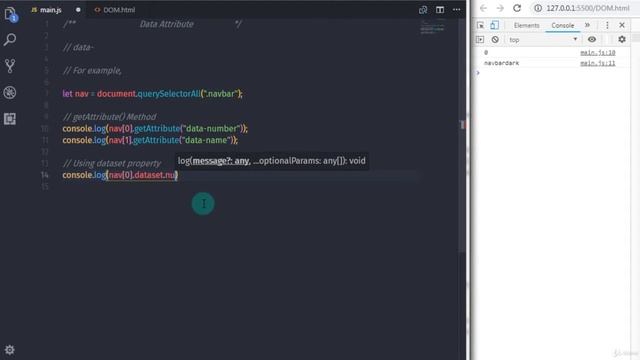Viewport: 640px width, 360px height.
Task: Click the code minimap preview
Action: click(432, 28)
